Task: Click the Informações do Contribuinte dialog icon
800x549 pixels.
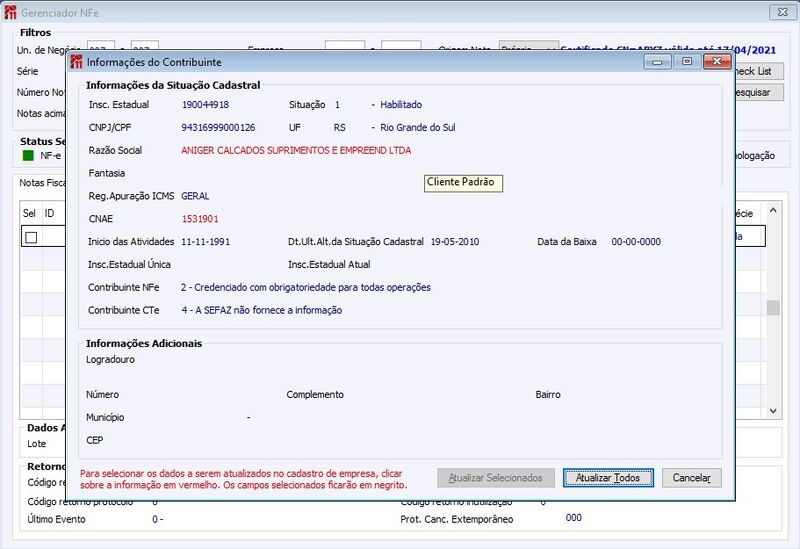Action: coord(77,62)
